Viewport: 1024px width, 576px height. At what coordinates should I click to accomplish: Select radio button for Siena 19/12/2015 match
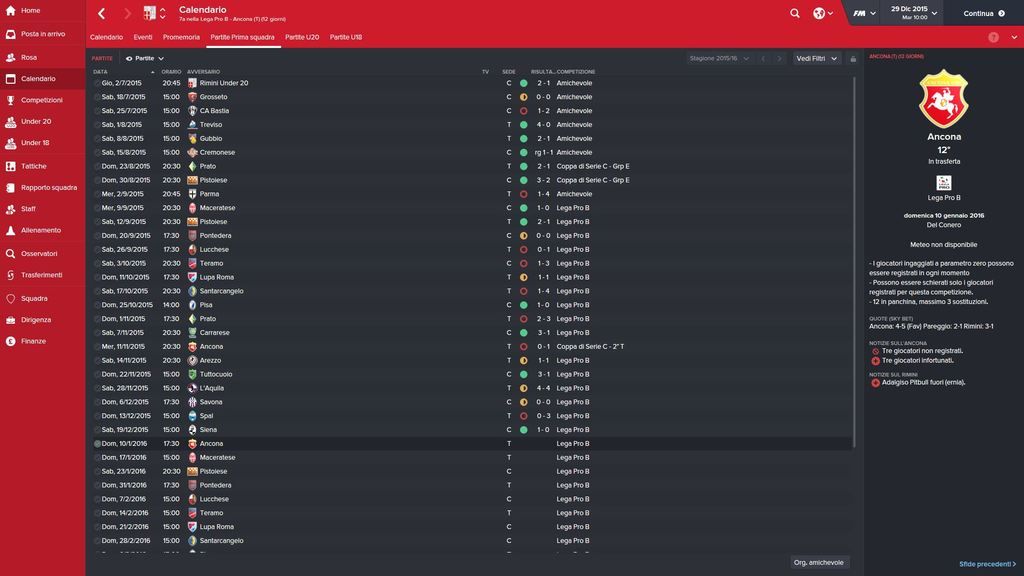(x=97, y=430)
